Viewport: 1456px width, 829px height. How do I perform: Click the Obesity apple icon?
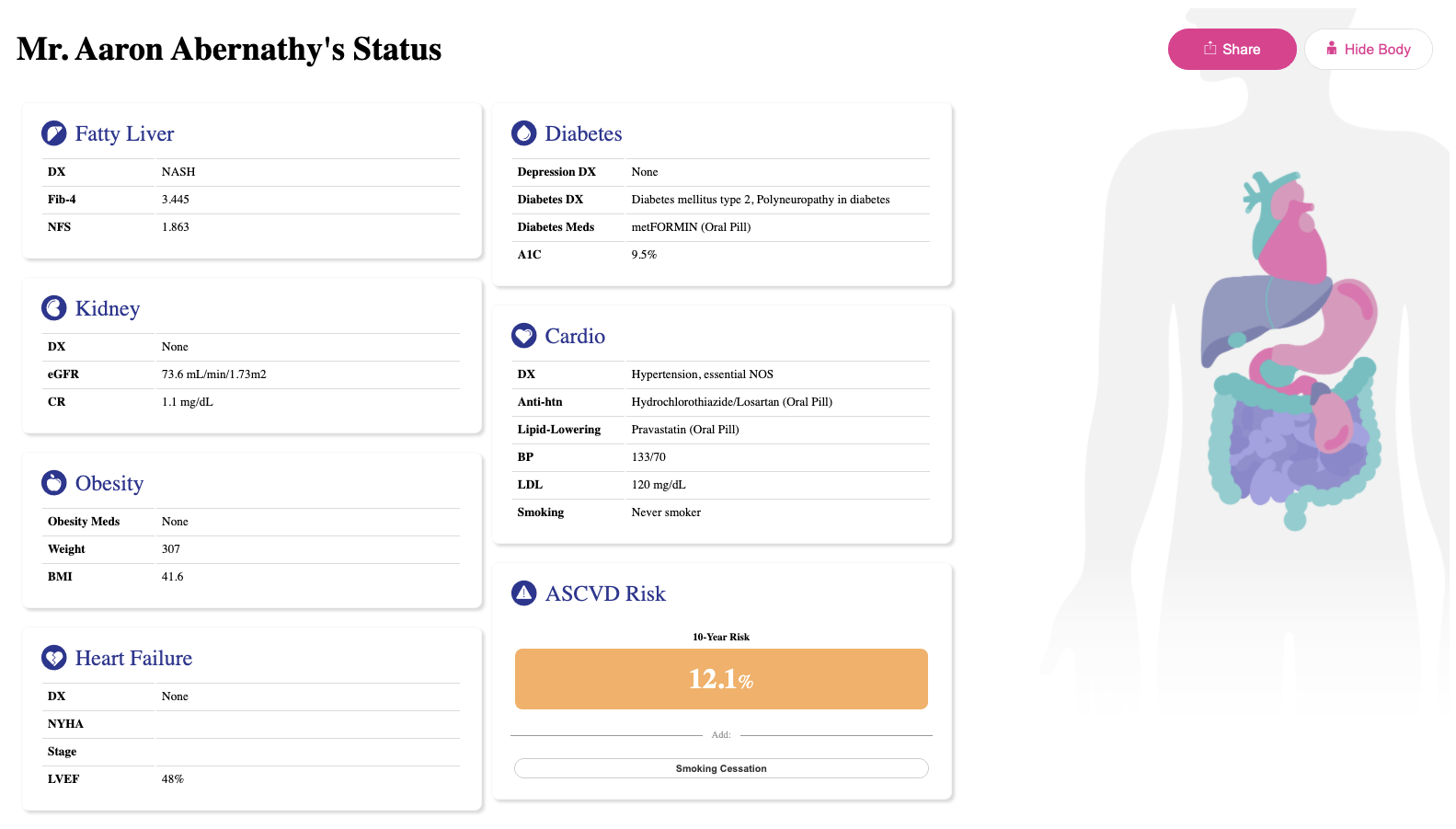(x=54, y=483)
